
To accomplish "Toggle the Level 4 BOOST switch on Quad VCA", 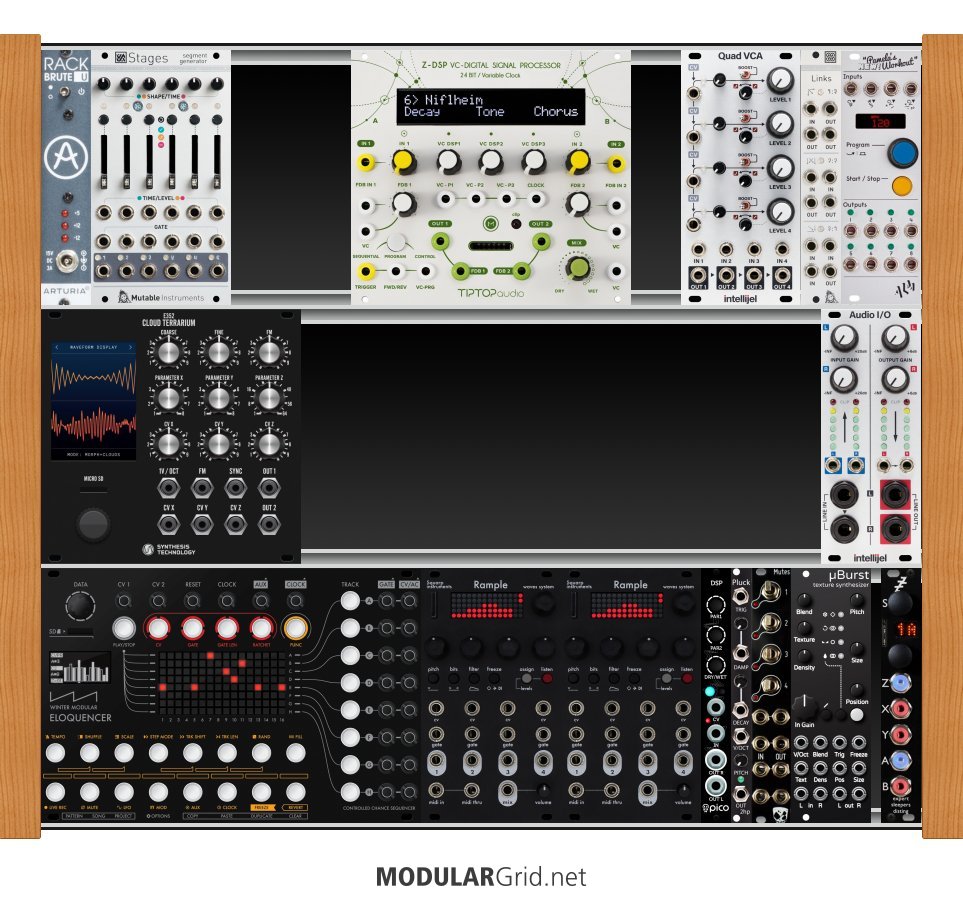I will click(x=746, y=206).
